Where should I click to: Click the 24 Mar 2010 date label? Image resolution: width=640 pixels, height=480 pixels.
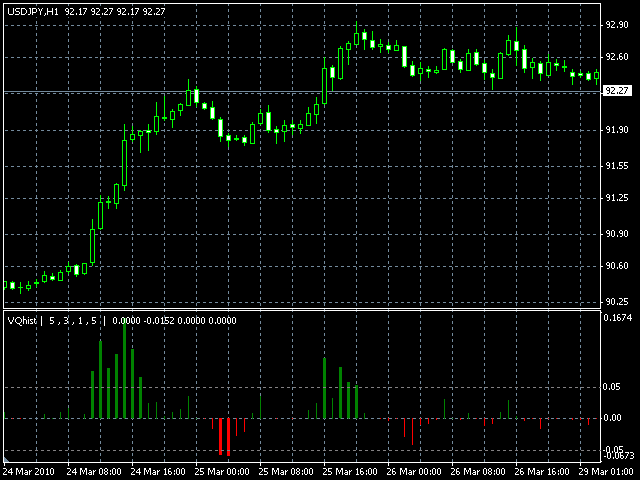coord(29,472)
